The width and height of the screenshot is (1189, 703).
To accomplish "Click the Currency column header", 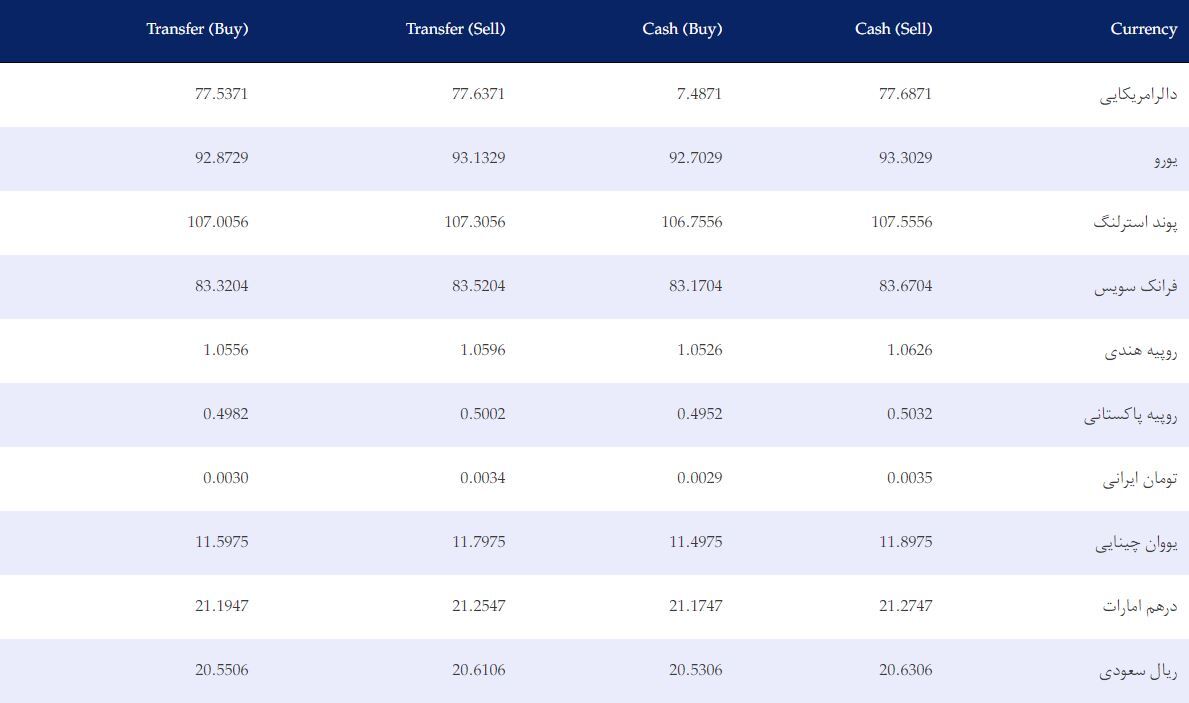I will [x=1144, y=30].
